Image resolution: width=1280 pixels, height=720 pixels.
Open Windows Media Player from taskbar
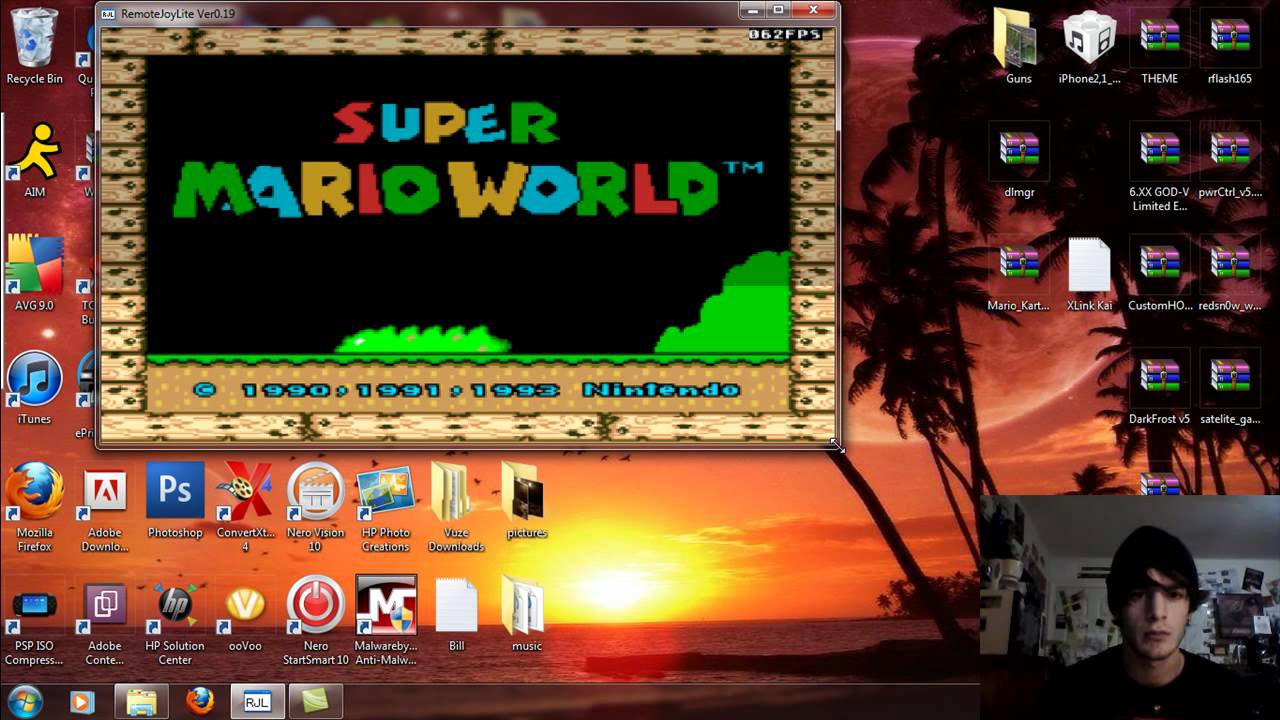[x=82, y=702]
